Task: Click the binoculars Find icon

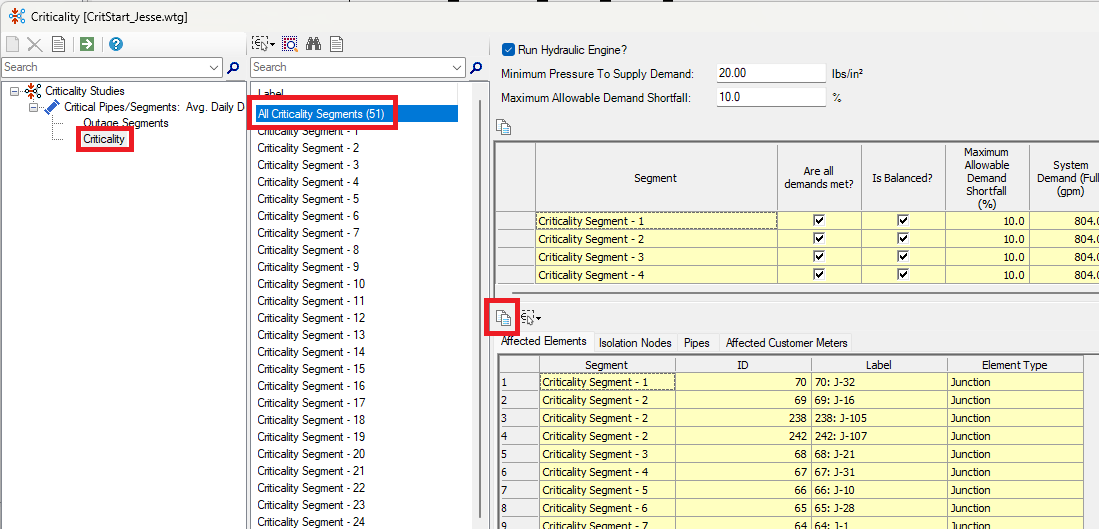Action: (x=313, y=44)
